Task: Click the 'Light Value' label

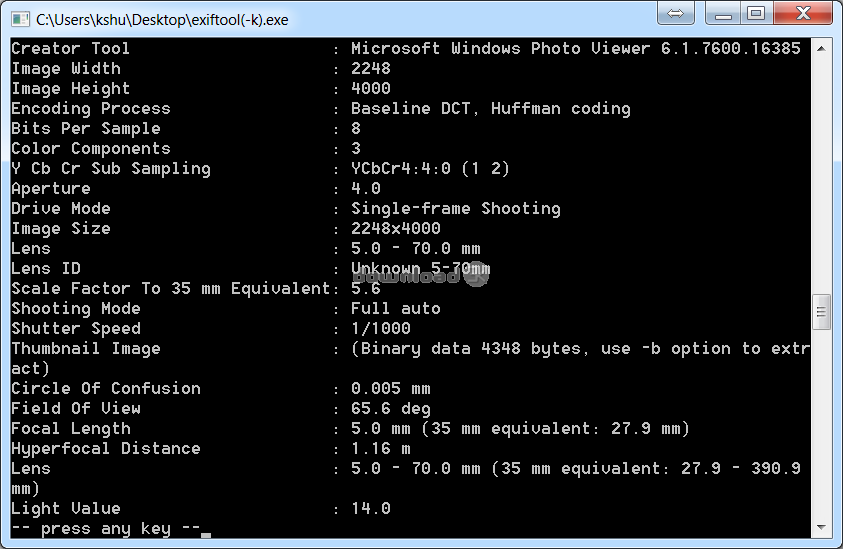Action: pyautogui.click(x=66, y=508)
